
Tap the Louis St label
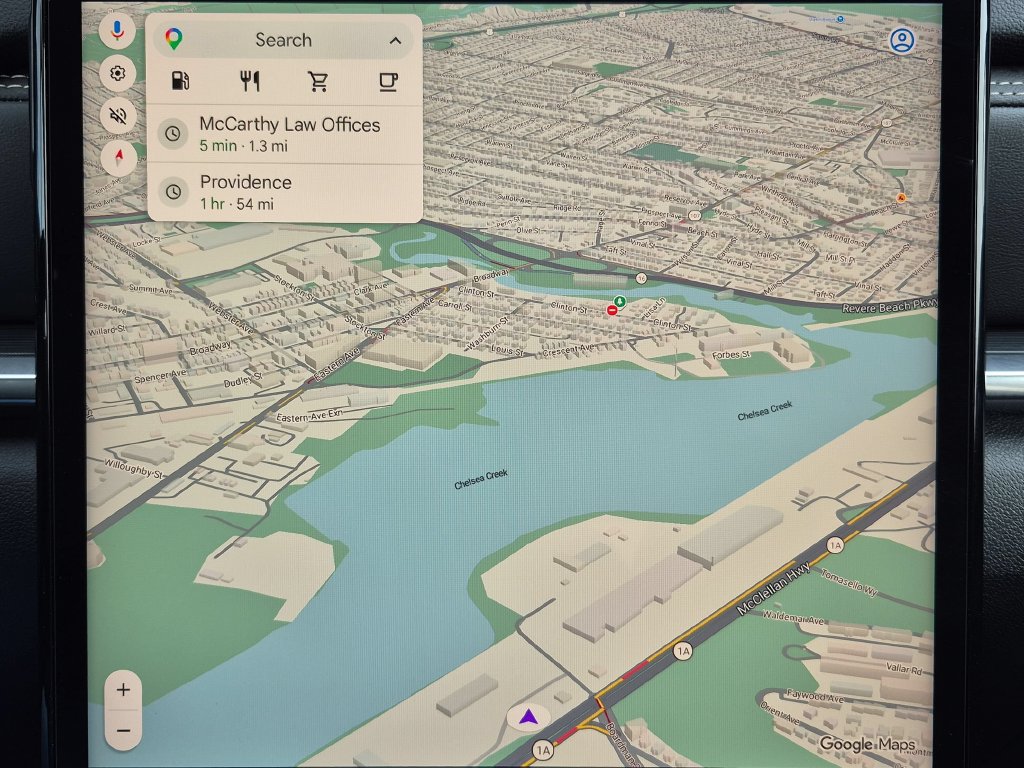point(507,351)
